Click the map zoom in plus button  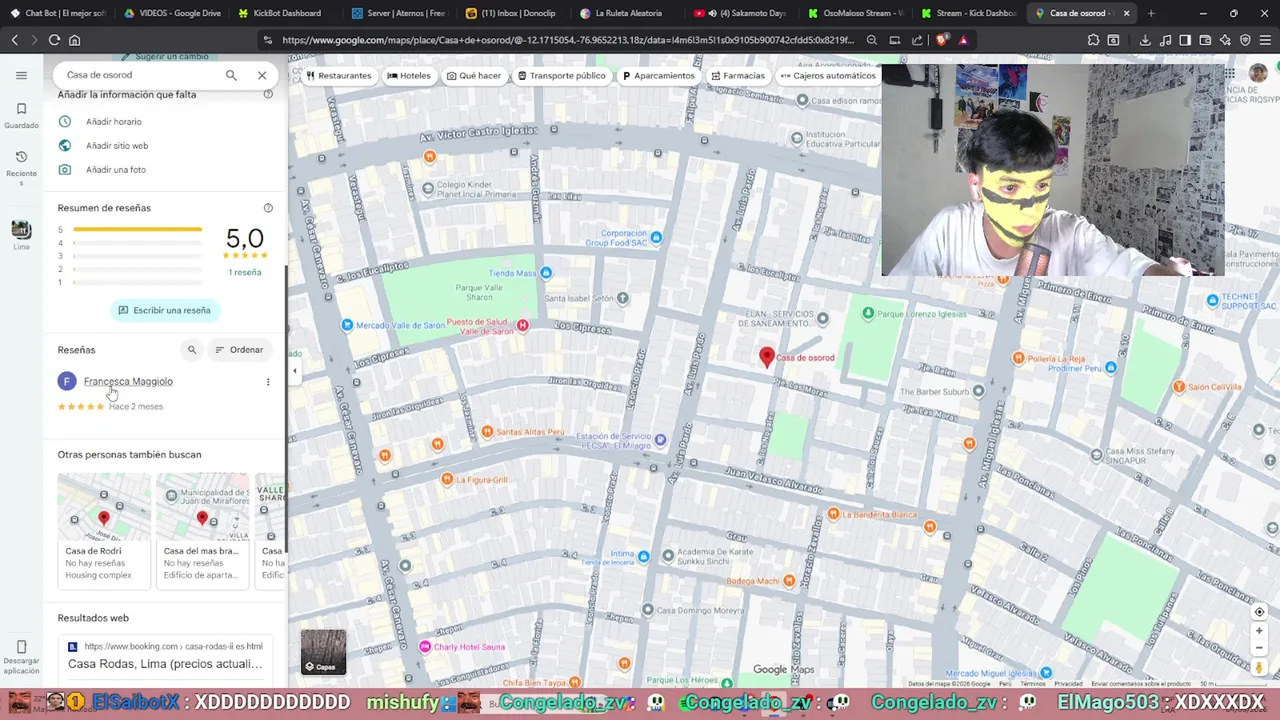(x=1259, y=631)
